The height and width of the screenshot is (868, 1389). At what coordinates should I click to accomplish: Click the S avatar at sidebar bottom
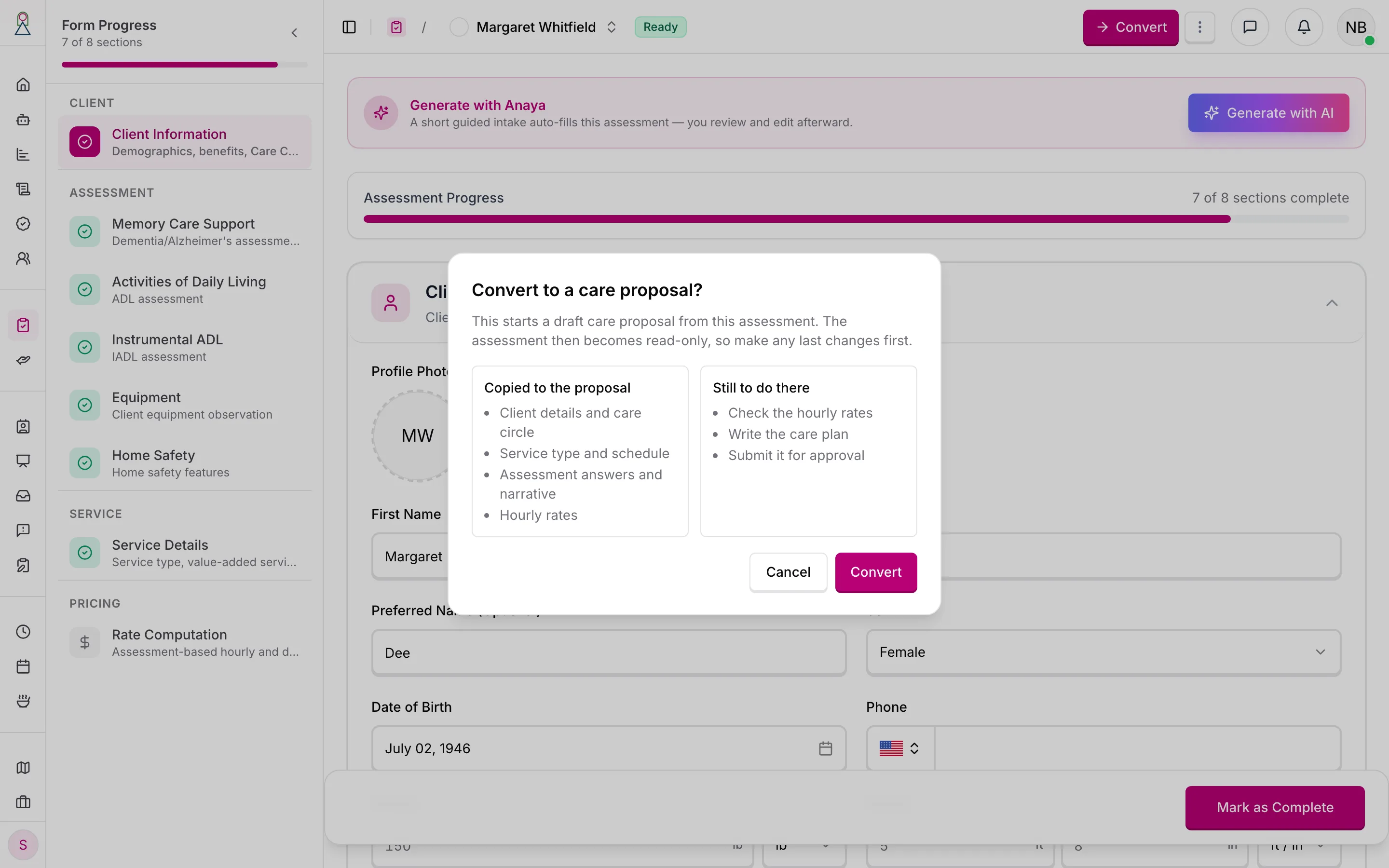point(23,844)
